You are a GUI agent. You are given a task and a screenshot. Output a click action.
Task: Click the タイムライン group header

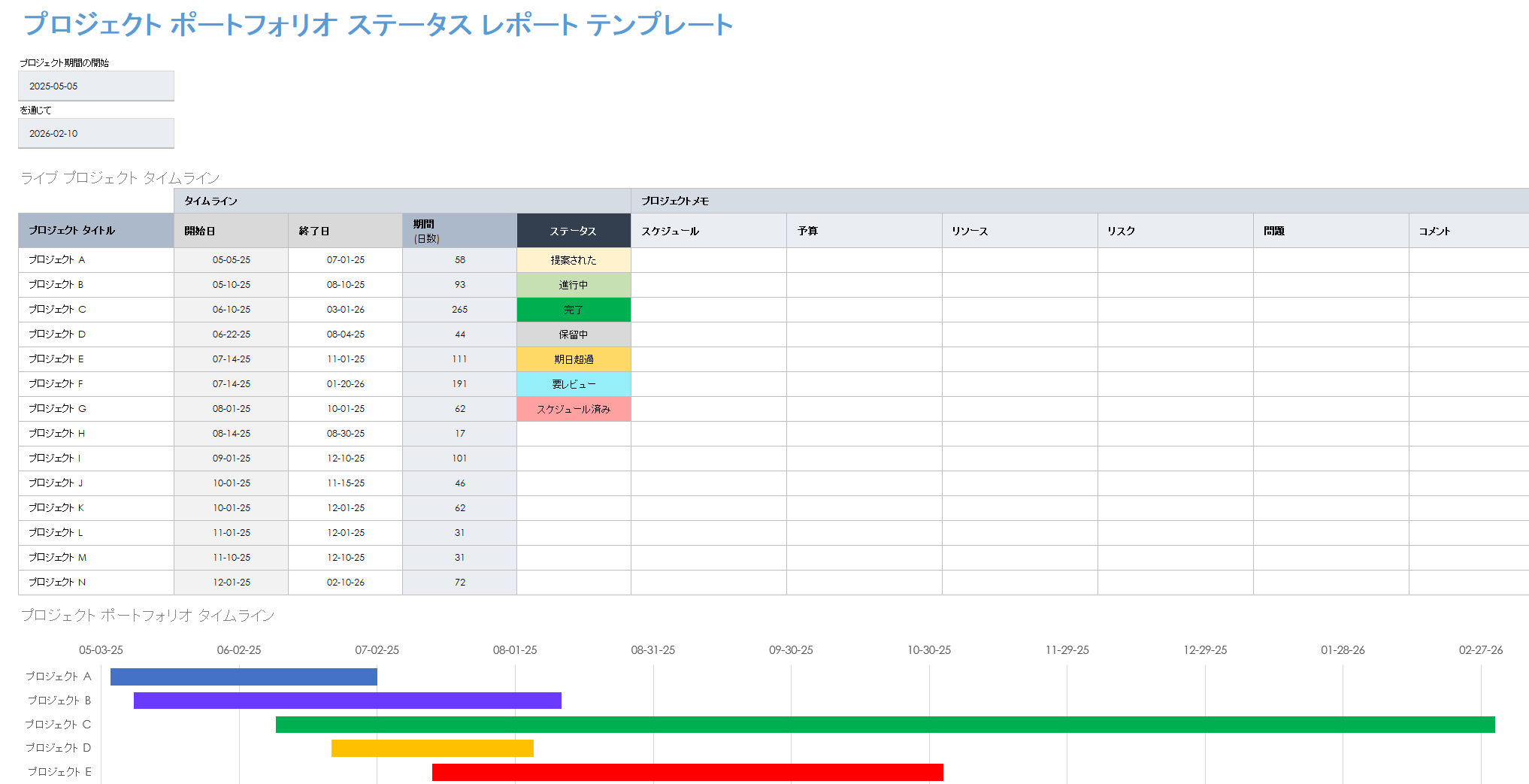403,201
